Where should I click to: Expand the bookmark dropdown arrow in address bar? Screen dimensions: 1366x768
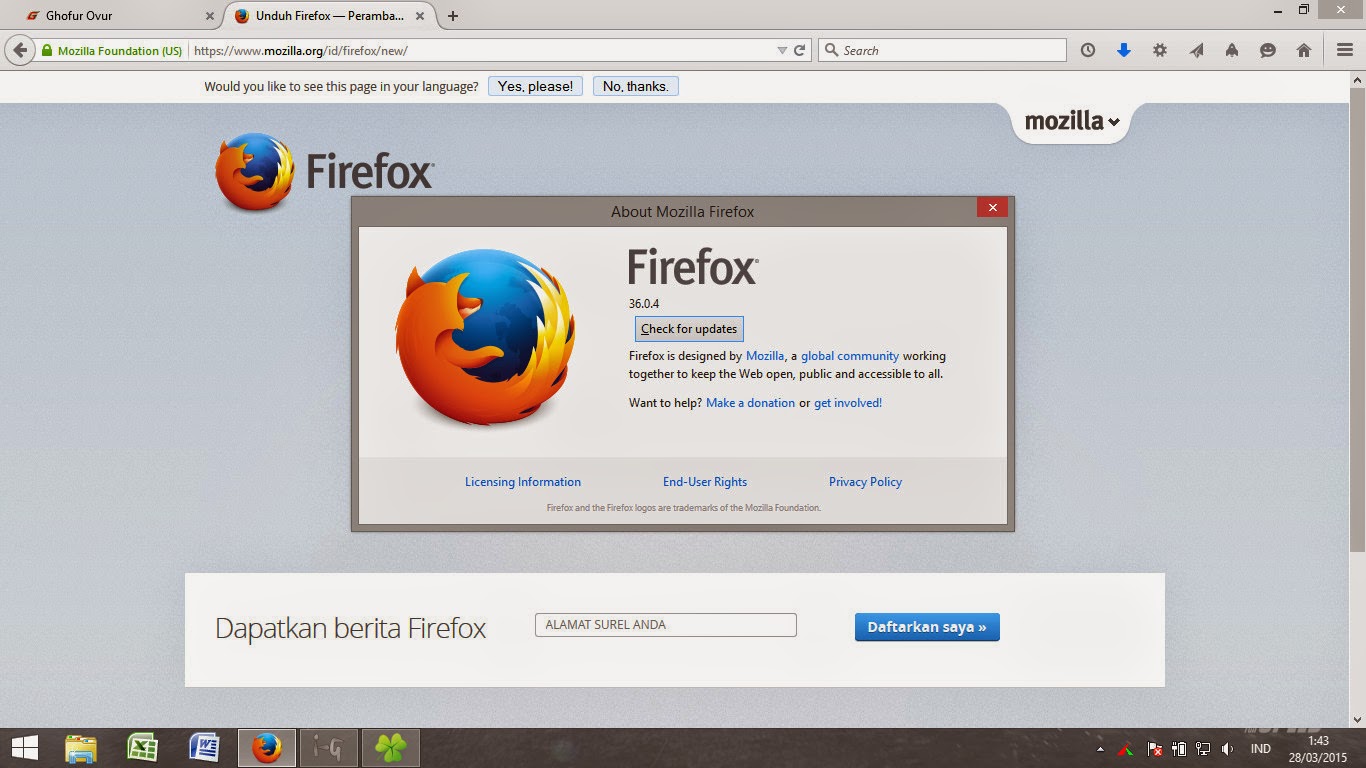(781, 49)
